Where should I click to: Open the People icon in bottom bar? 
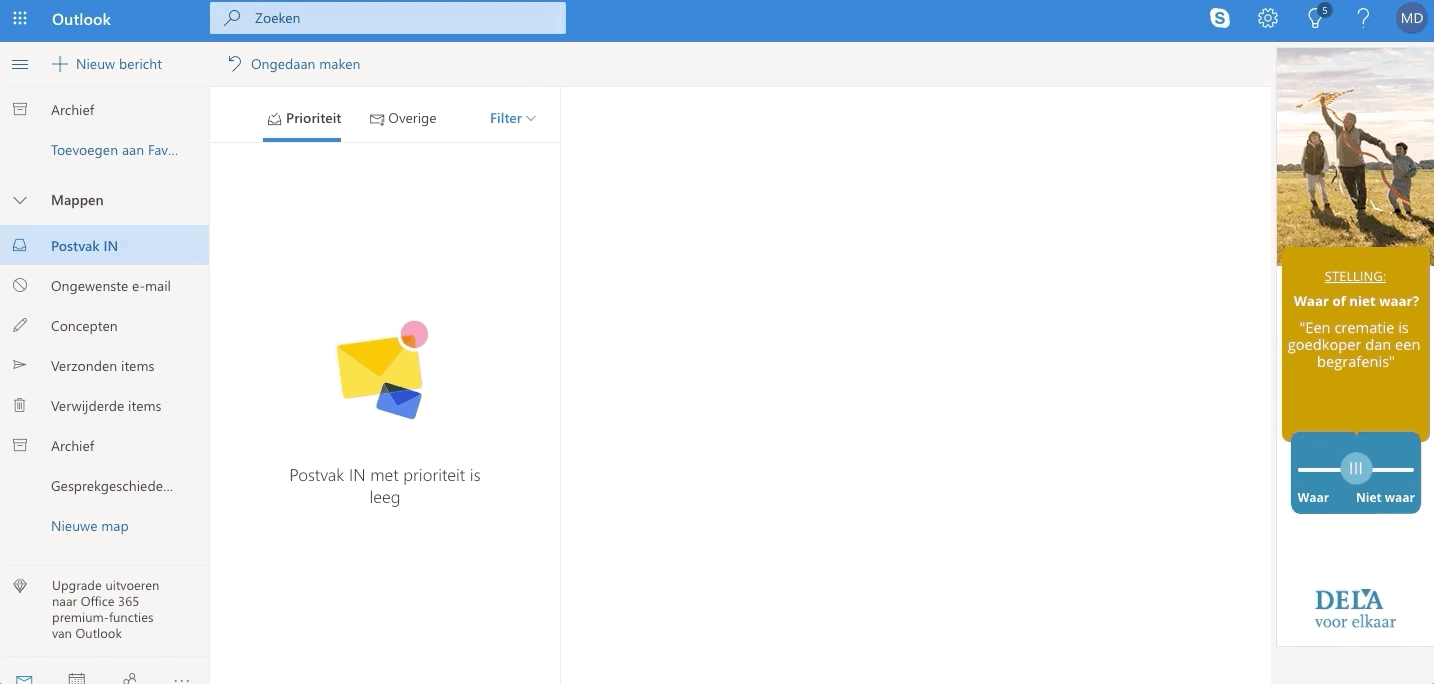130,678
